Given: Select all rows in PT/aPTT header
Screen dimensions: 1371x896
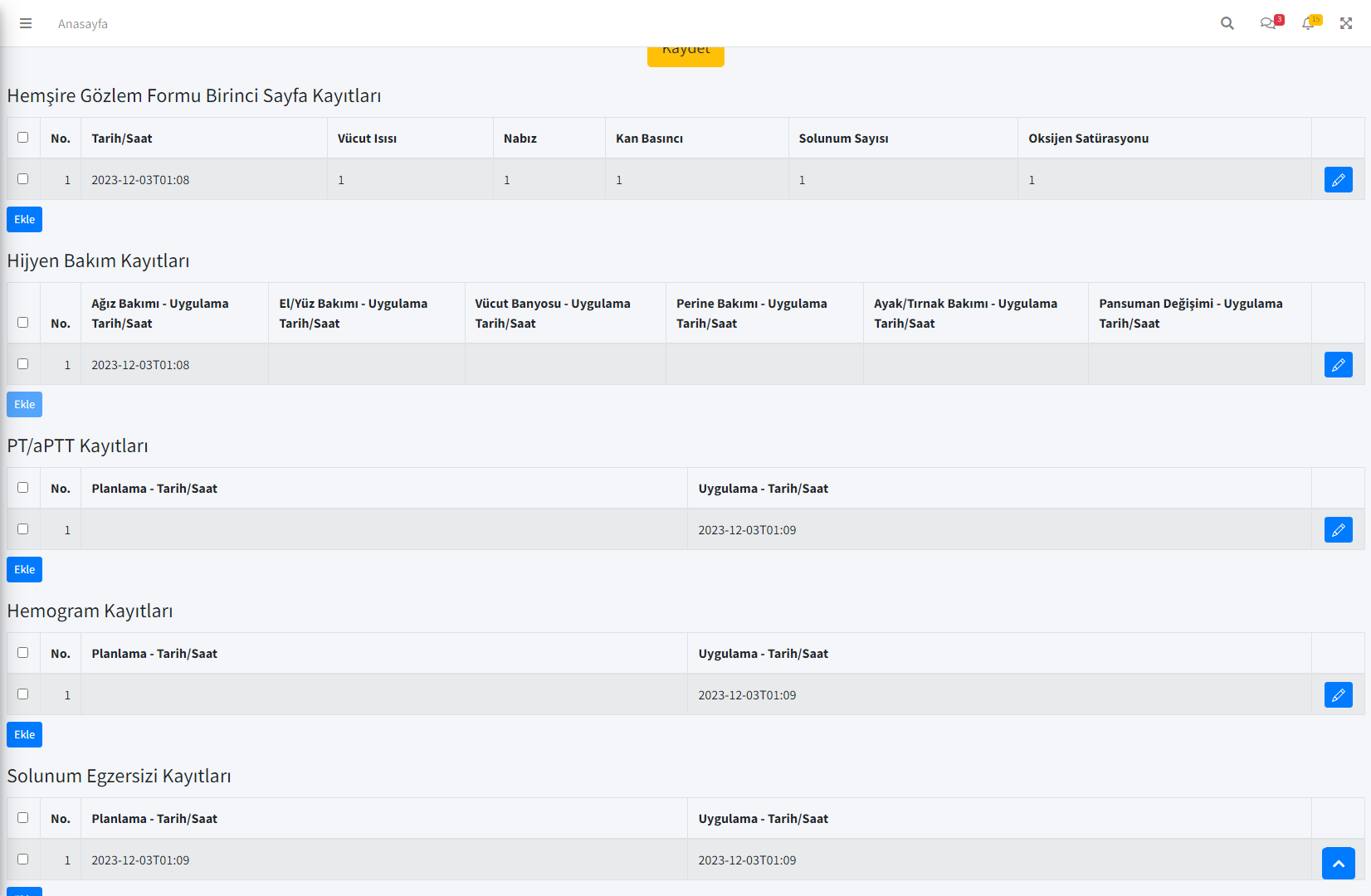Looking at the screenshot, I should pyautogui.click(x=23, y=488).
